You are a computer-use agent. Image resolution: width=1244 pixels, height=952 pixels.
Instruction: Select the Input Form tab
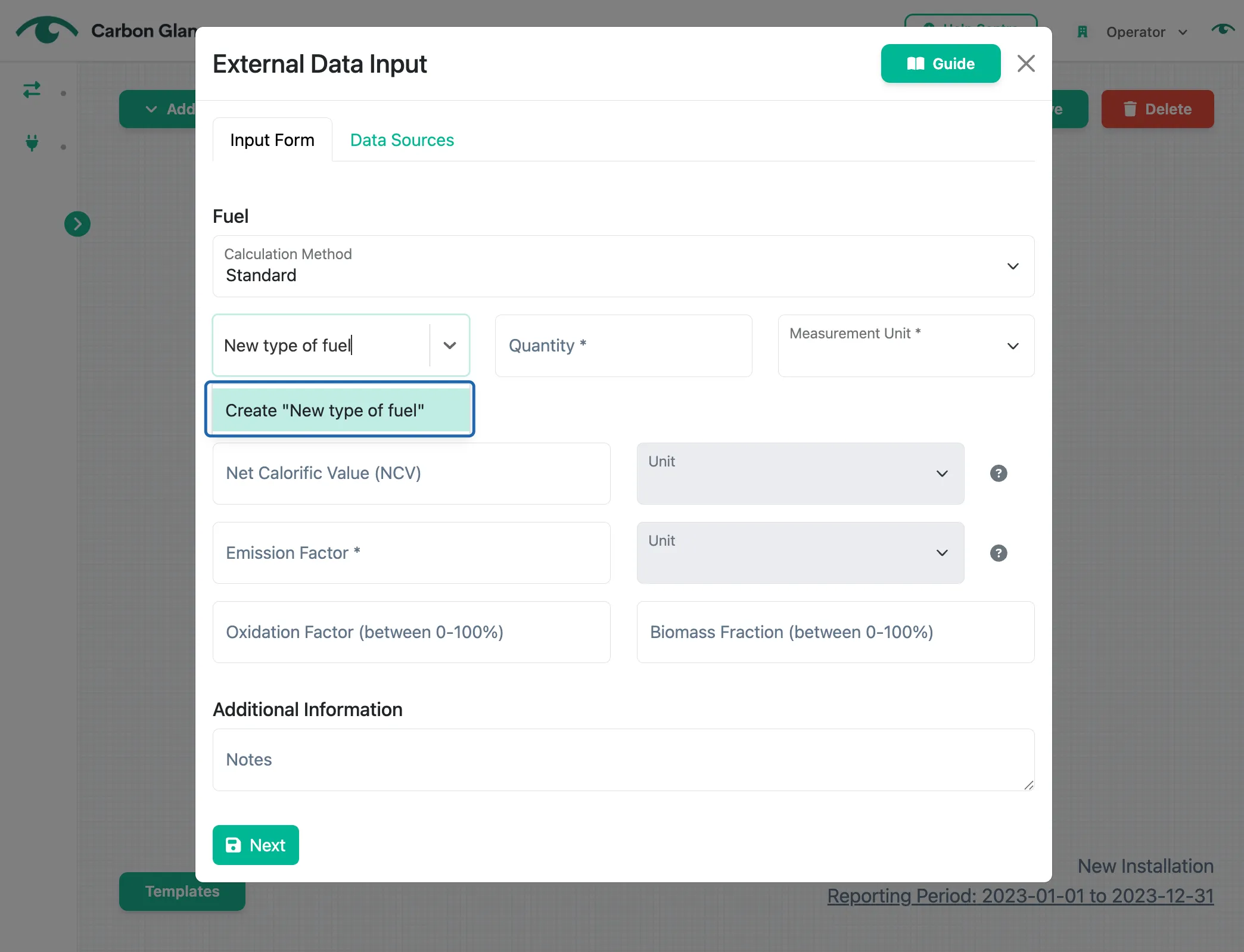click(272, 140)
